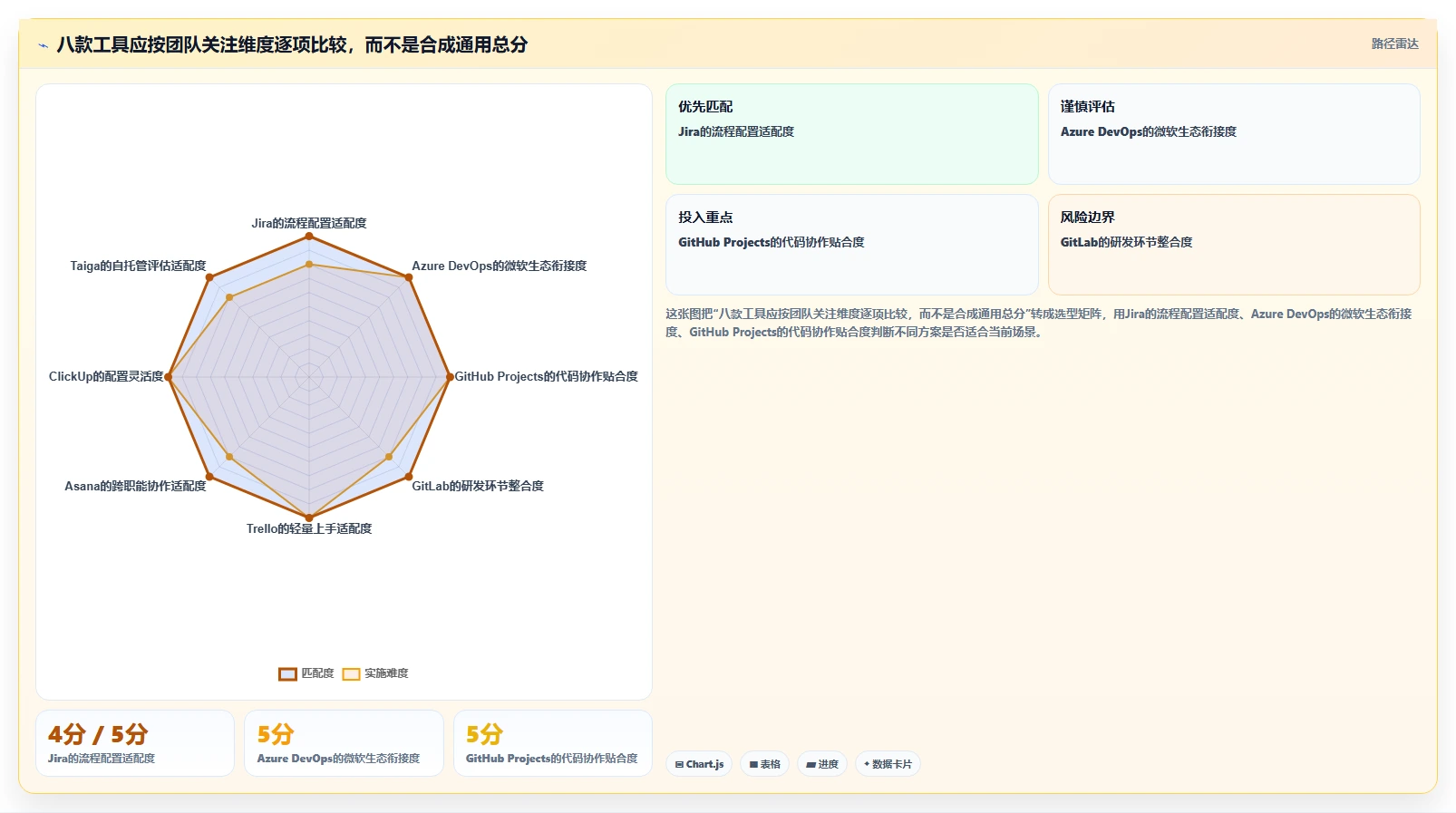Click the Jira vertex data point on radar
The height and width of the screenshot is (813, 1456).
pyautogui.click(x=309, y=237)
